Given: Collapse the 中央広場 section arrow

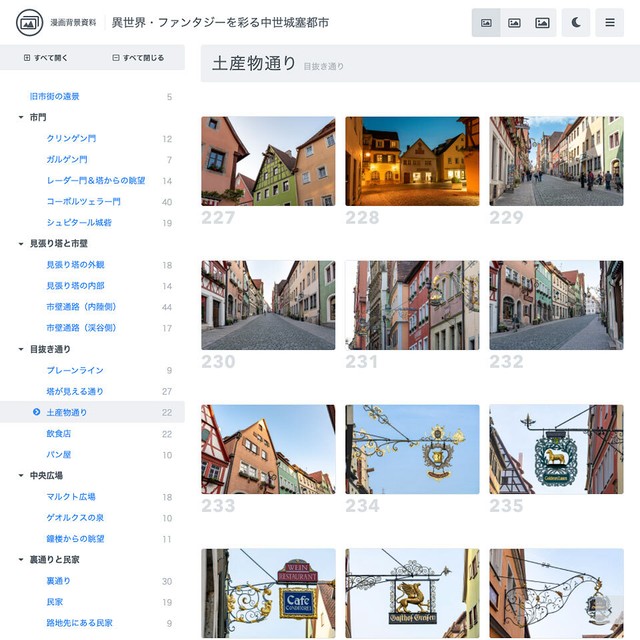Looking at the screenshot, I should pos(21,476).
